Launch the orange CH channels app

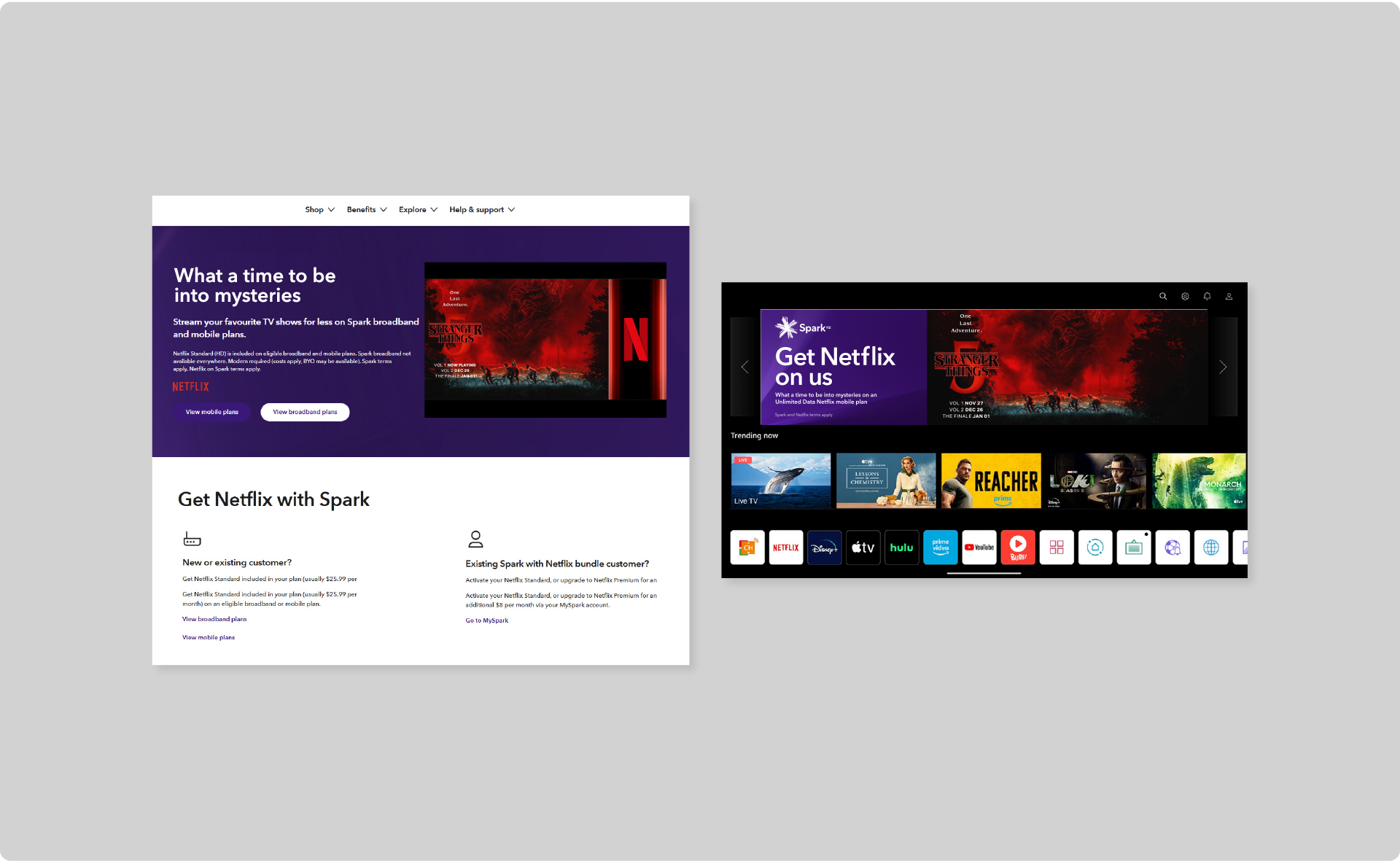tap(747, 548)
